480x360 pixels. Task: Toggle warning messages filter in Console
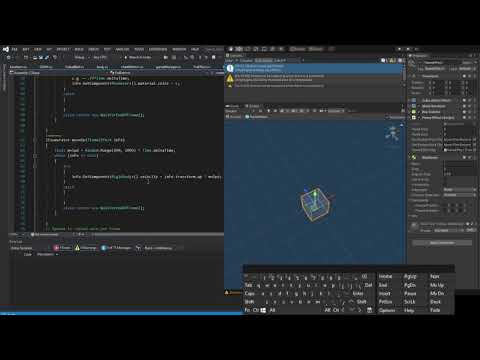[392, 60]
